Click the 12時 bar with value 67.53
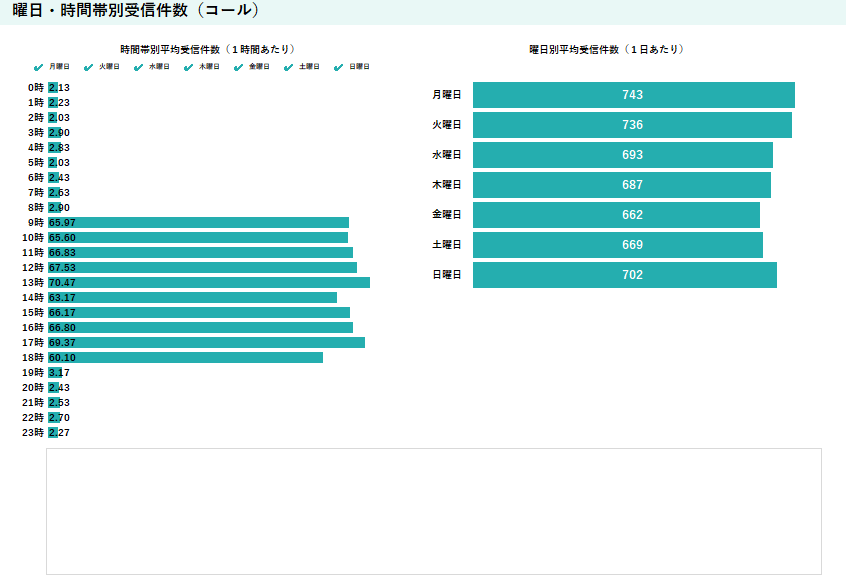Viewport: 848px width, 585px height. [x=202, y=268]
